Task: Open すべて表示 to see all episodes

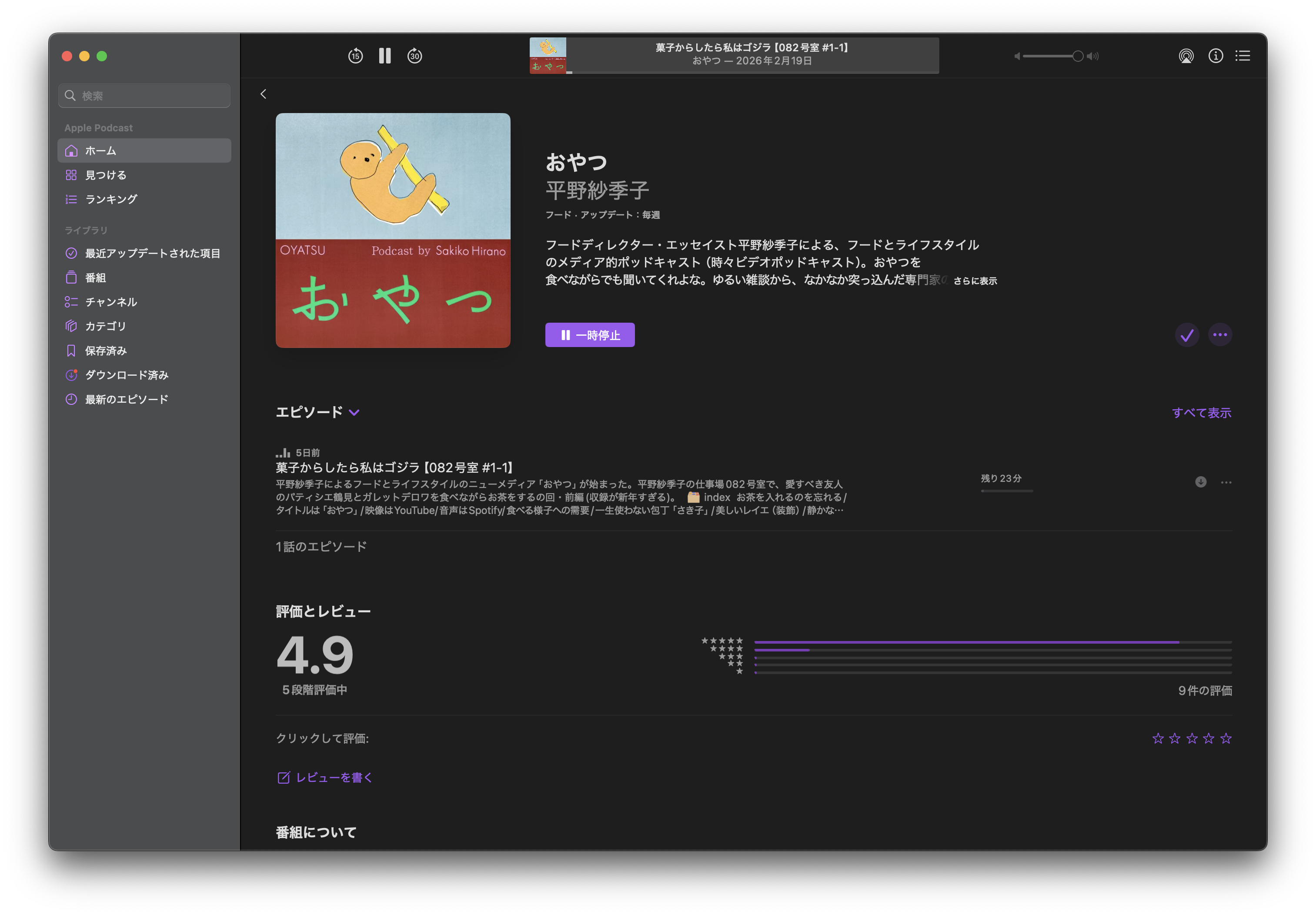Action: pyautogui.click(x=1201, y=413)
